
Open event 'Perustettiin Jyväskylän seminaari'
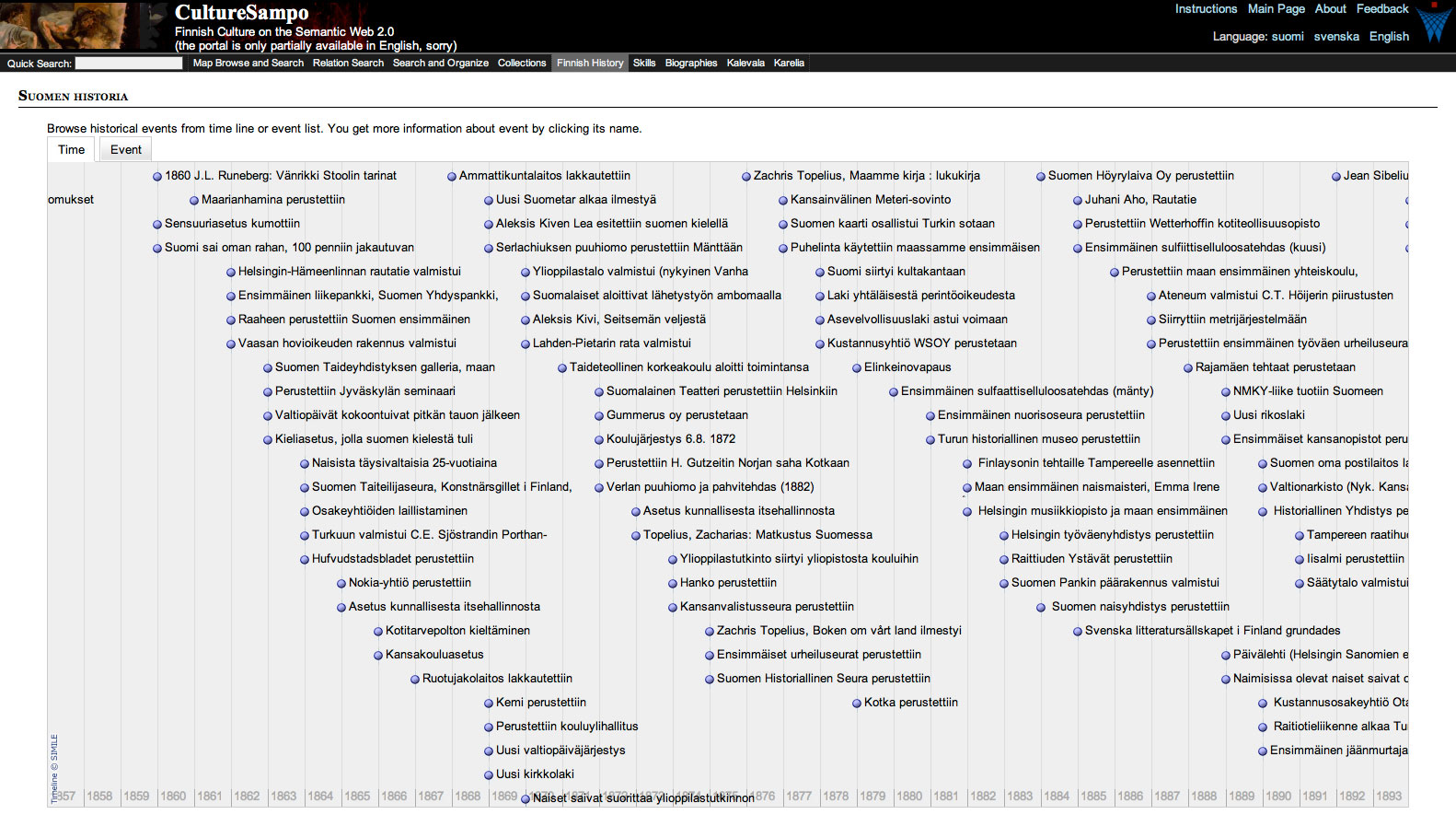[365, 391]
